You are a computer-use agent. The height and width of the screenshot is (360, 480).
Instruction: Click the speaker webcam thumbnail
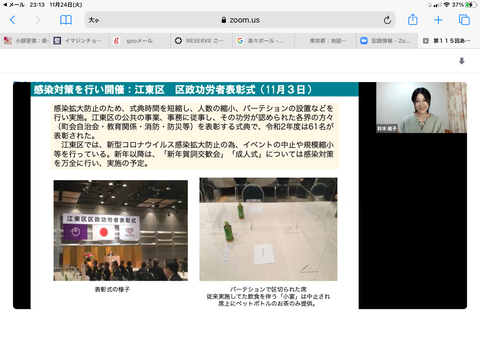[x=421, y=107]
